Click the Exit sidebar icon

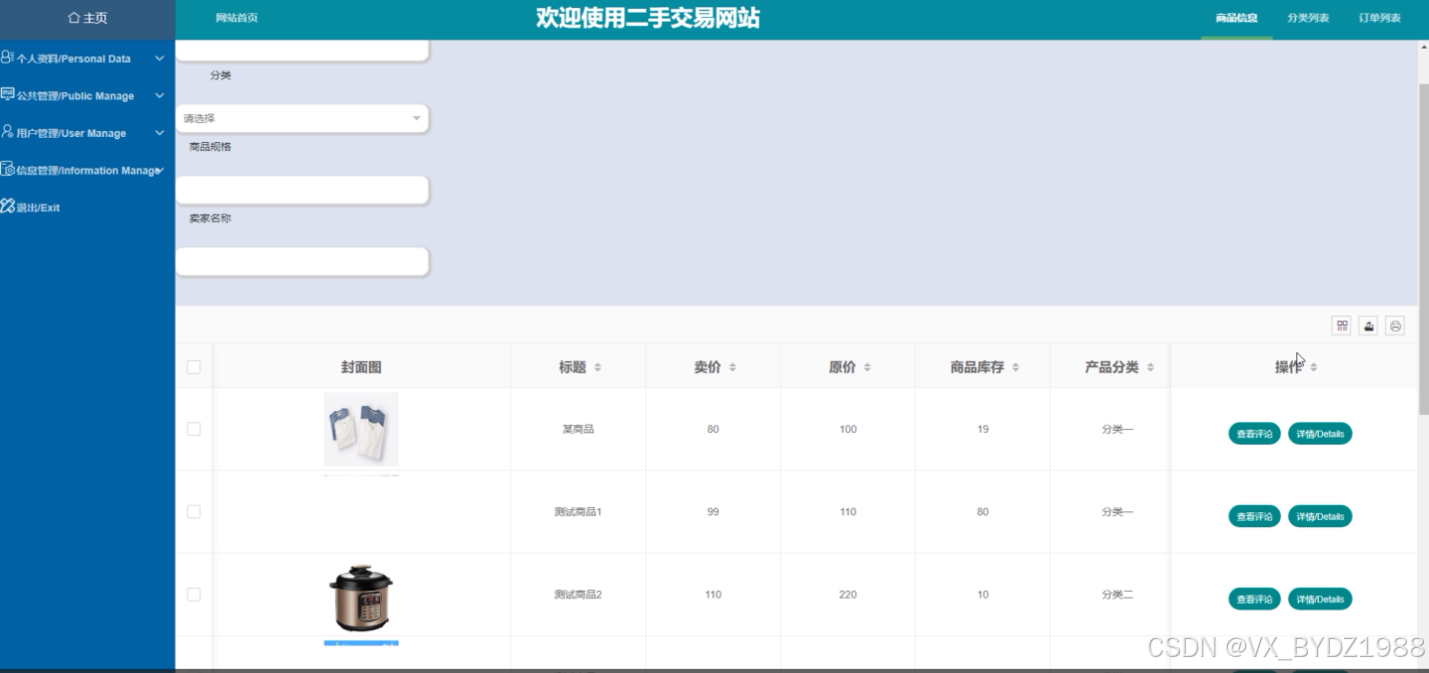[7, 207]
